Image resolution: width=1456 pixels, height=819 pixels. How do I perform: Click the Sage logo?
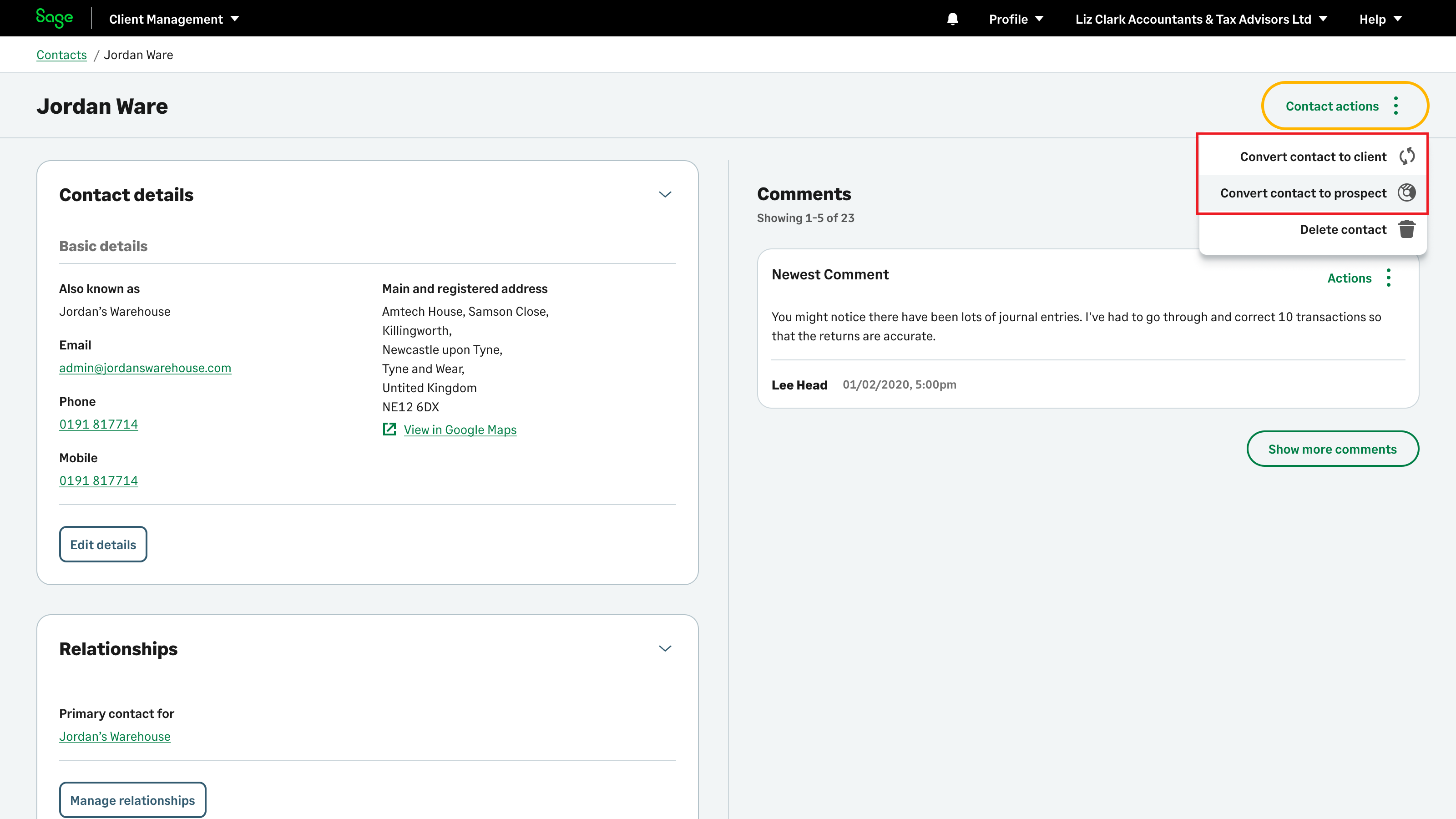54,18
